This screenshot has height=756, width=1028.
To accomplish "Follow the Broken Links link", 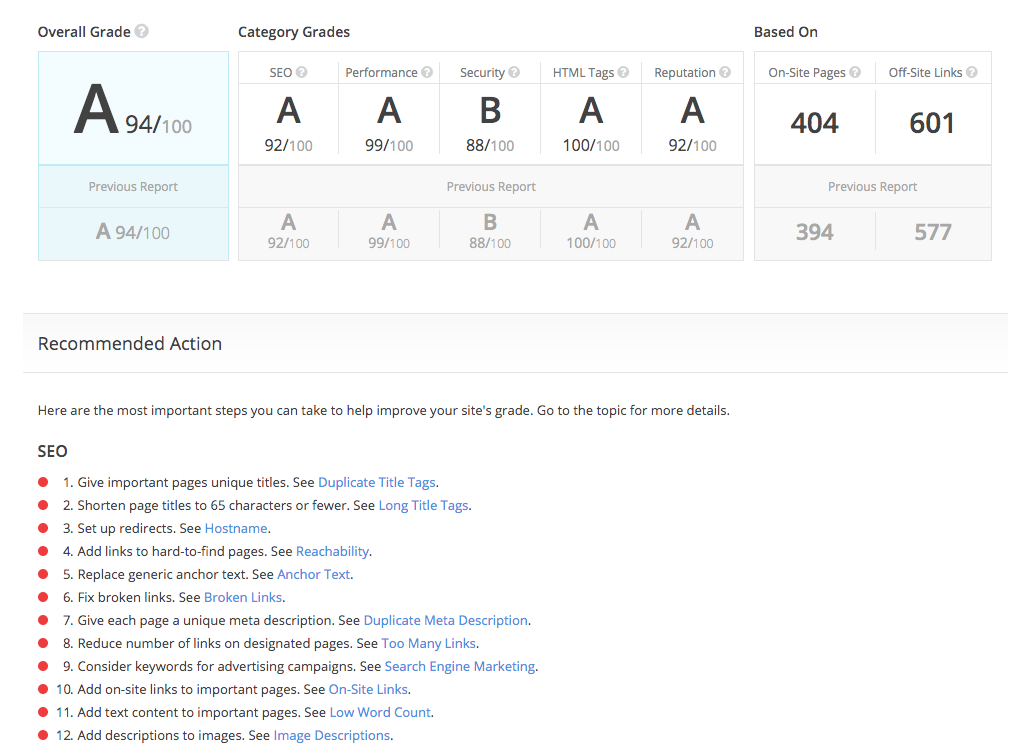I will (243, 597).
